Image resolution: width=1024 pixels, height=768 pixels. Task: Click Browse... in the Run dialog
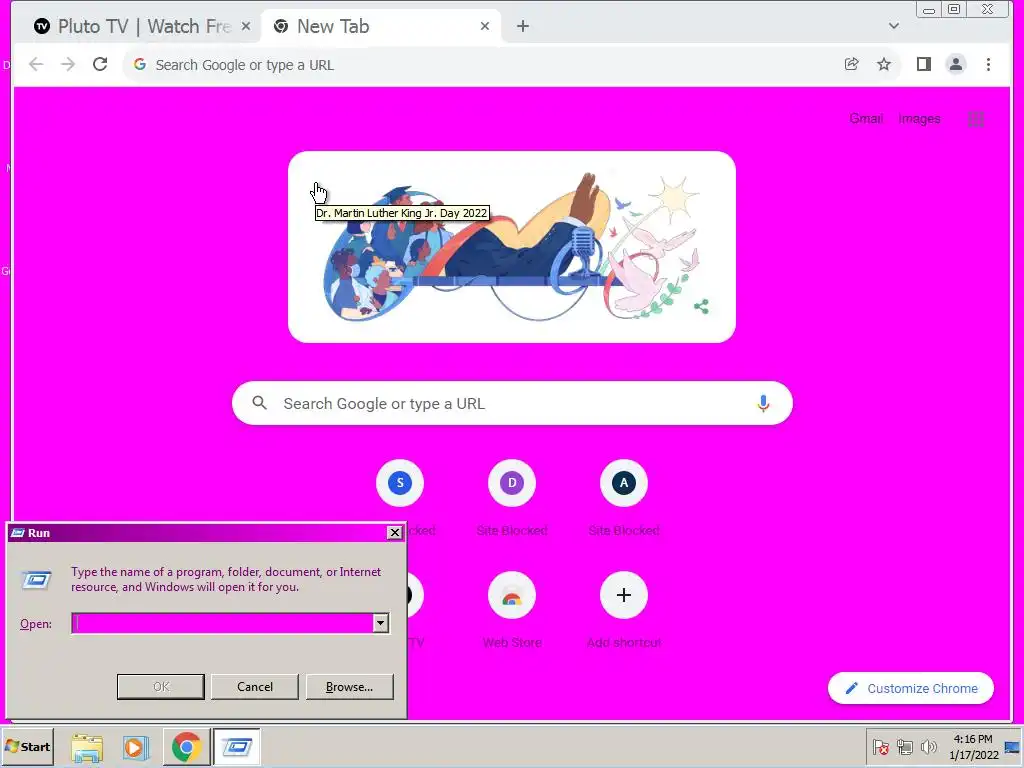point(349,686)
